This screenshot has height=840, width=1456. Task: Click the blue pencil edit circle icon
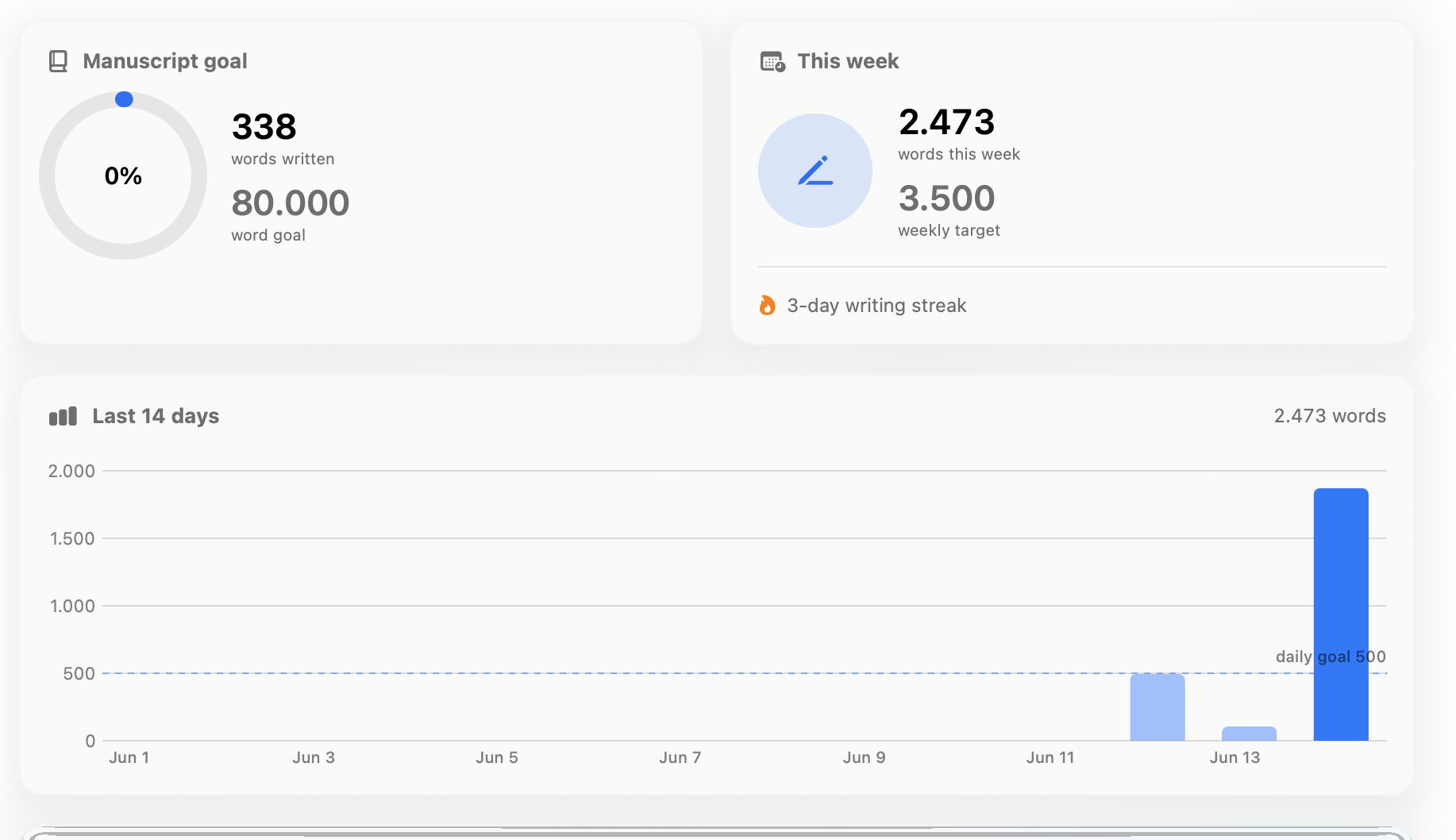(x=815, y=171)
